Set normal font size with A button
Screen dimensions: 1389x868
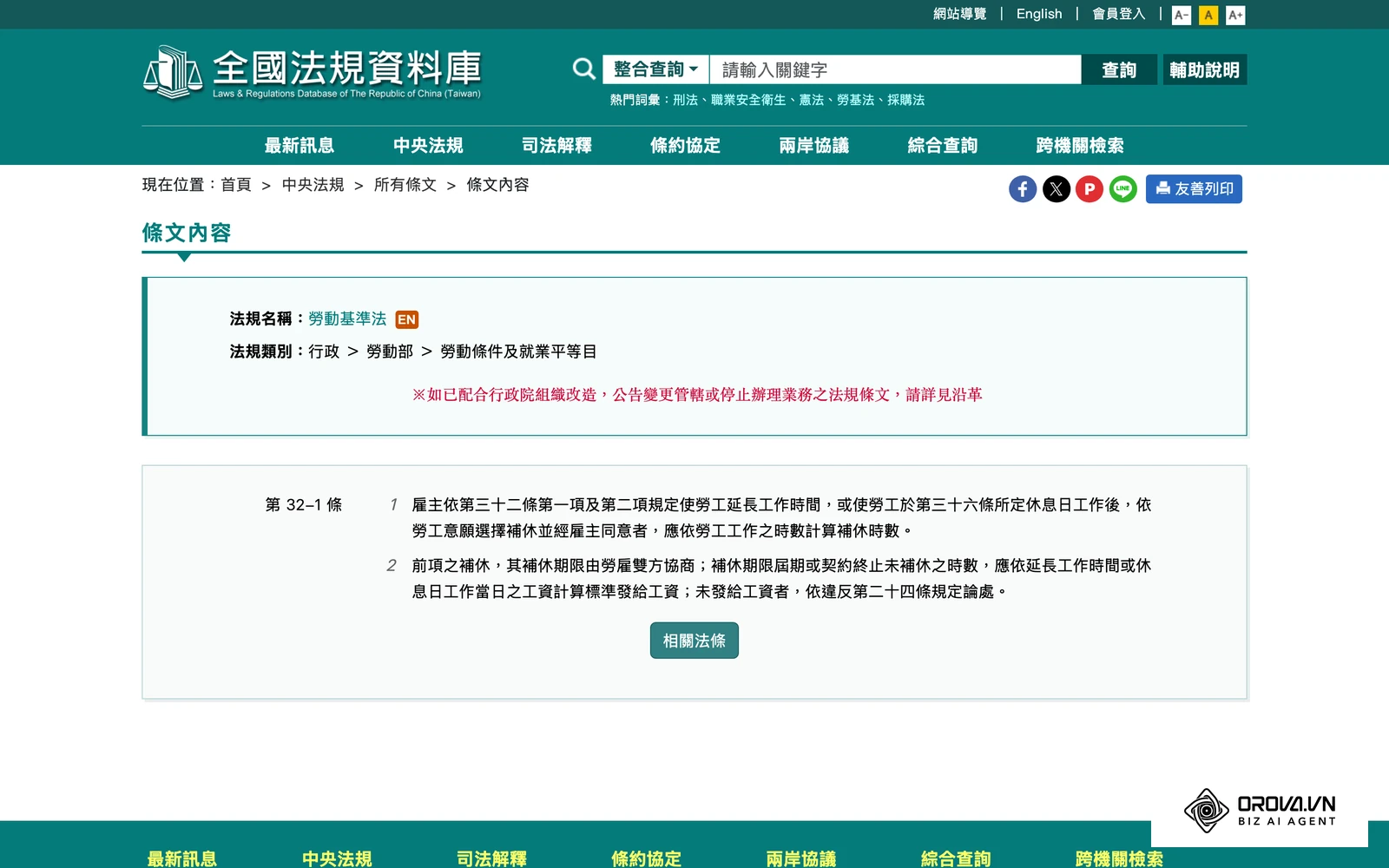tap(1208, 15)
